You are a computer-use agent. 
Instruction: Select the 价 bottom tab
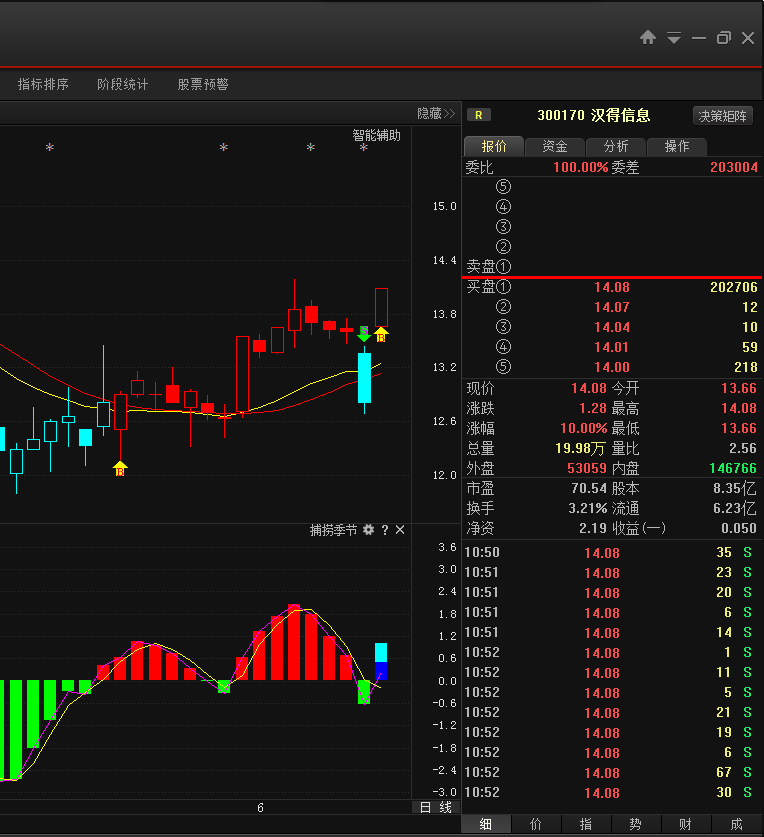click(x=535, y=824)
